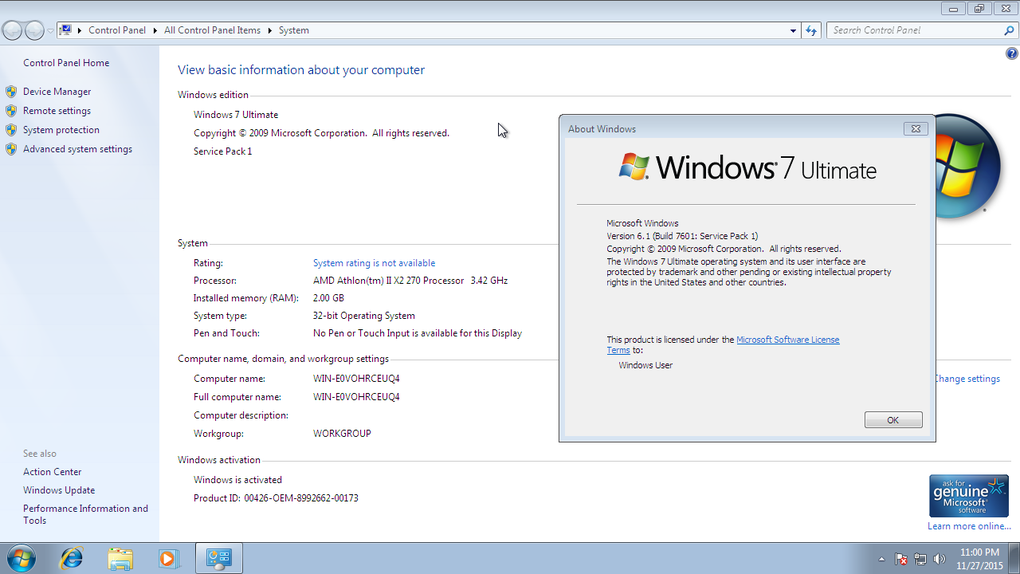Click the Advanced system settings shield icon

11,149
